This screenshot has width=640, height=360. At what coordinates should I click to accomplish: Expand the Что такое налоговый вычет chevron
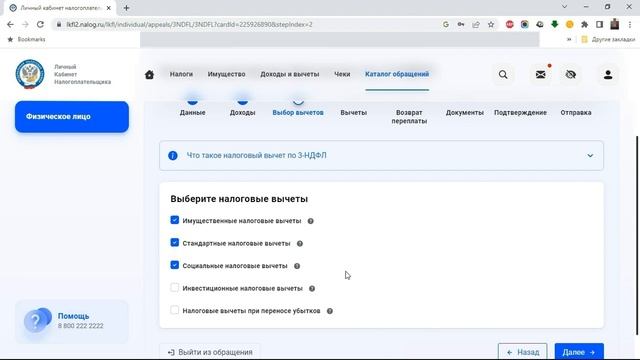[590, 156]
